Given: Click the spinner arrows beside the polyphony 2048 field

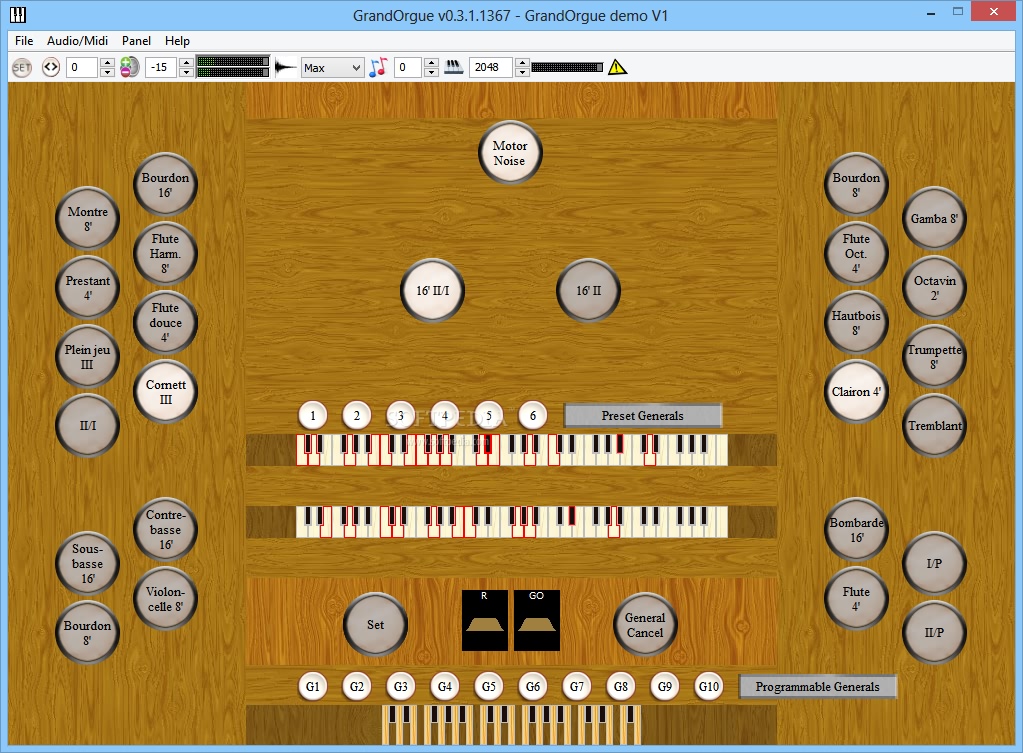Looking at the screenshot, I should tap(522, 67).
